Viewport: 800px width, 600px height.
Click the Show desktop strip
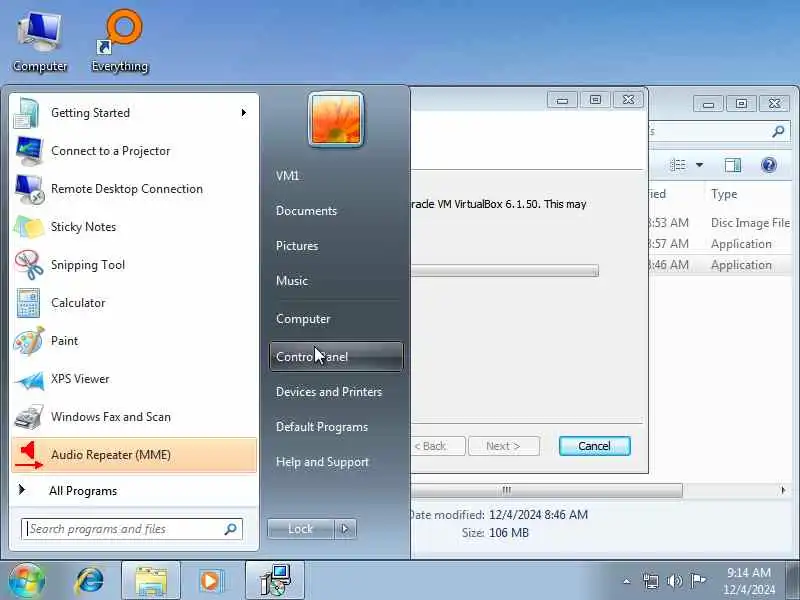793,581
